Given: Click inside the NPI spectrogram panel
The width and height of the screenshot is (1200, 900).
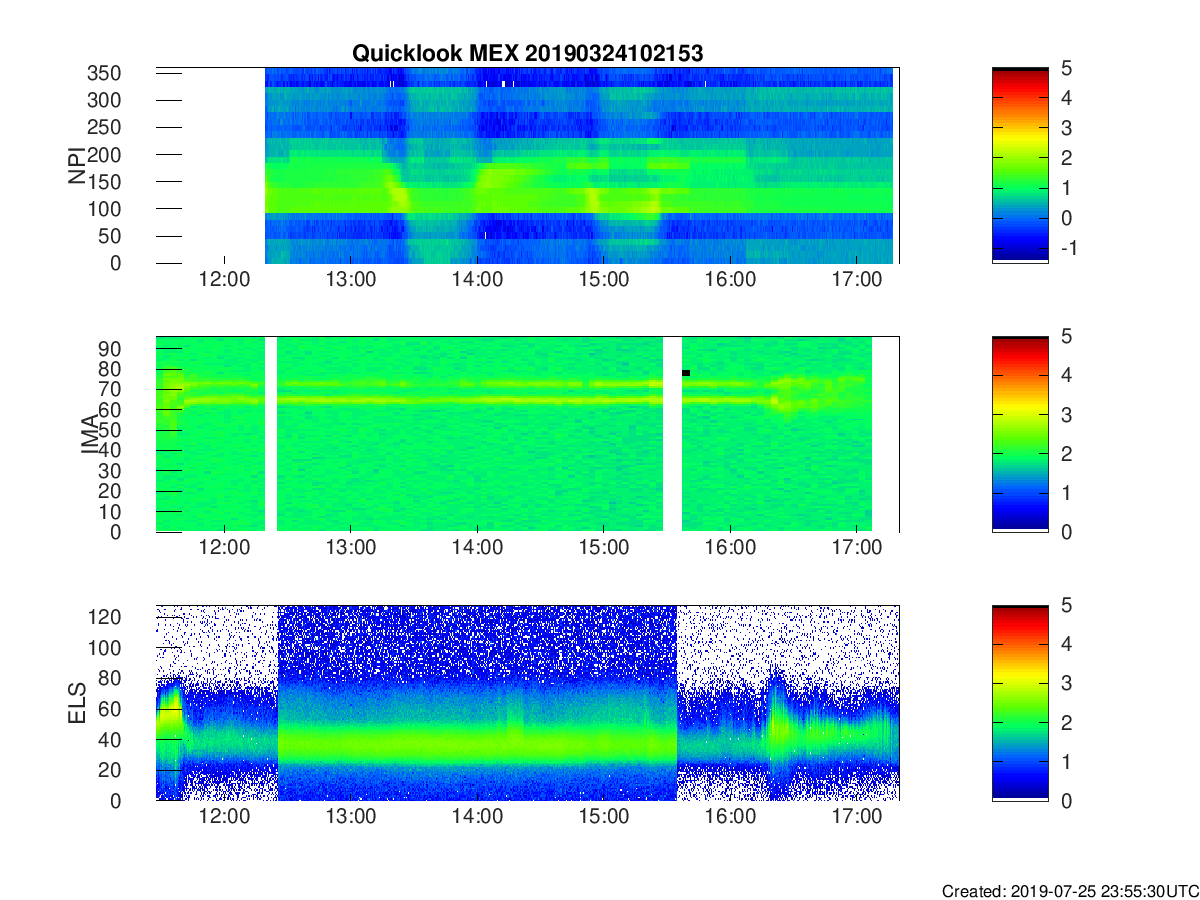Looking at the screenshot, I should pos(527,165).
